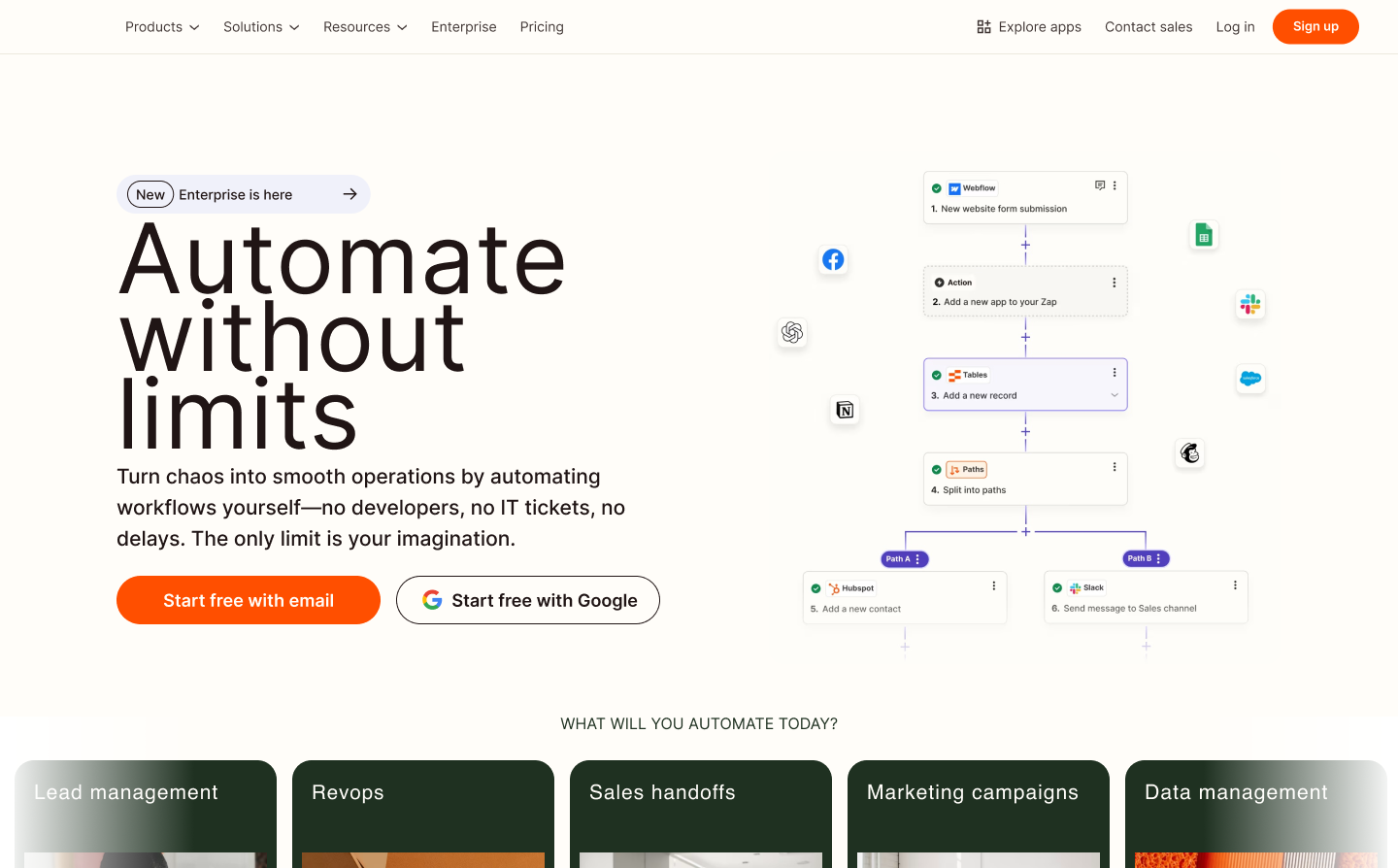Image resolution: width=1398 pixels, height=868 pixels.
Task: Click Start free with Google
Action: point(528,600)
